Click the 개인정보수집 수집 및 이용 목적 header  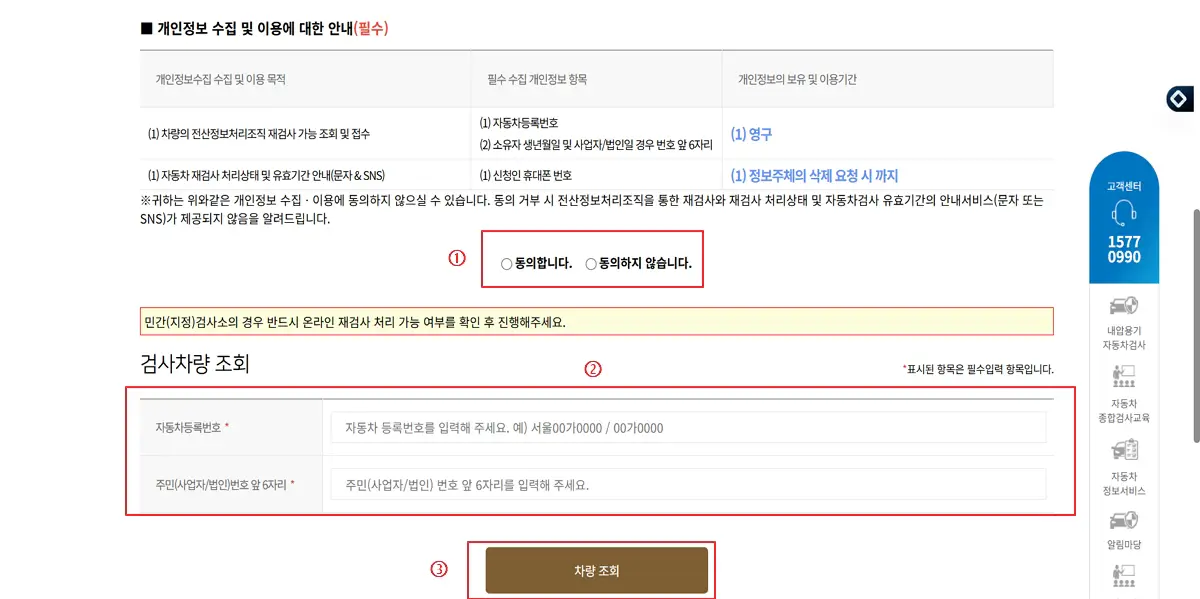[220, 79]
